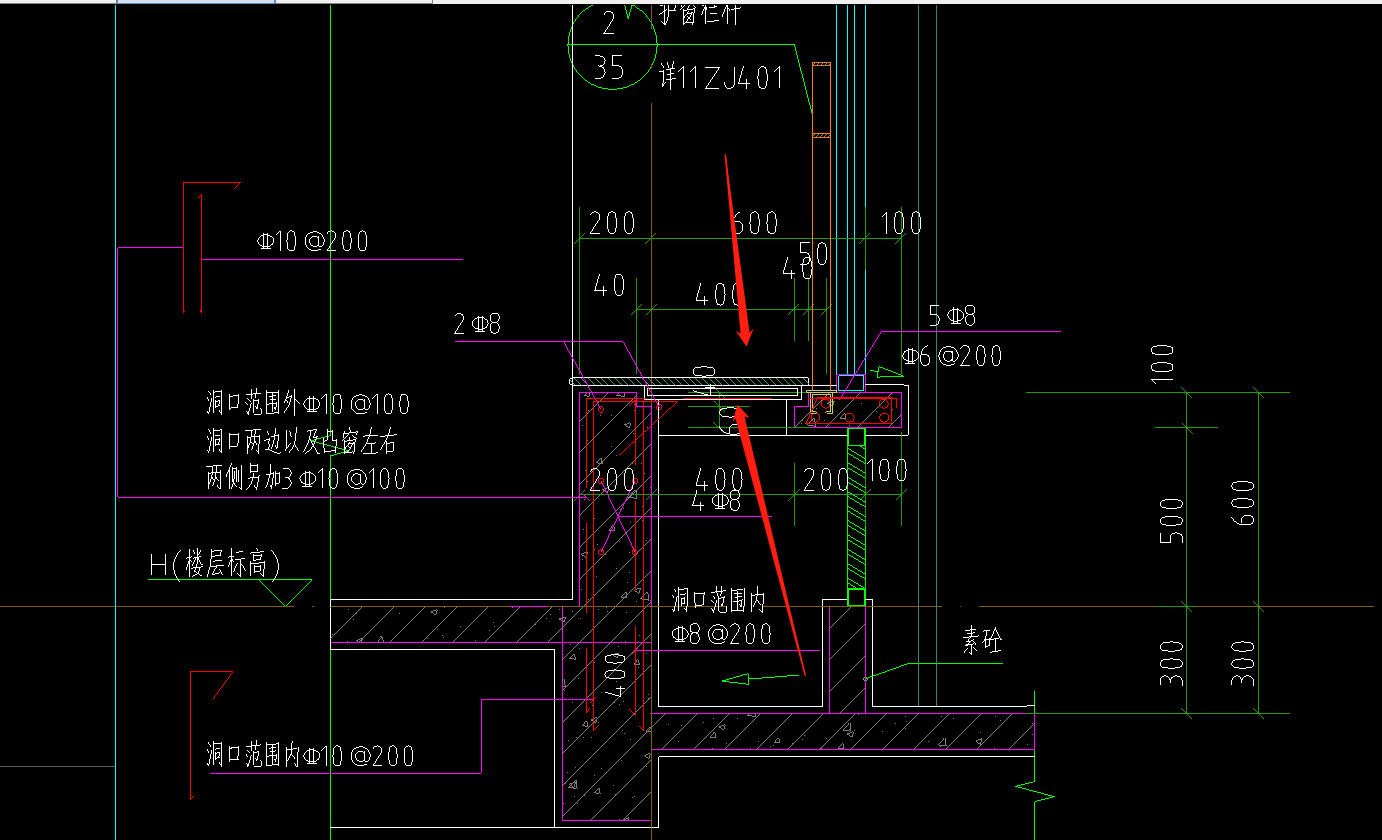Select the vertical "400" inside the hatched wall

616,676
